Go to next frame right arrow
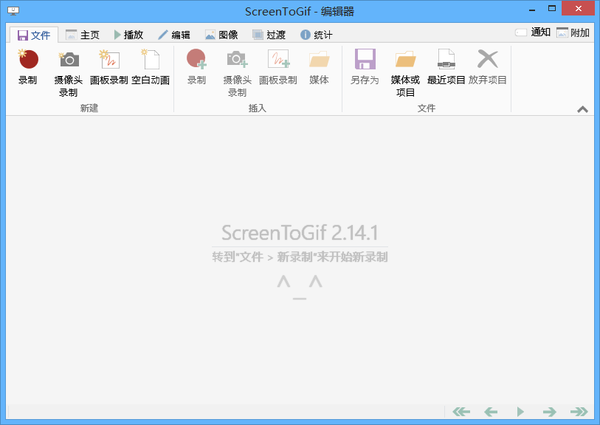Viewport: 600px width, 425px height. [549, 412]
